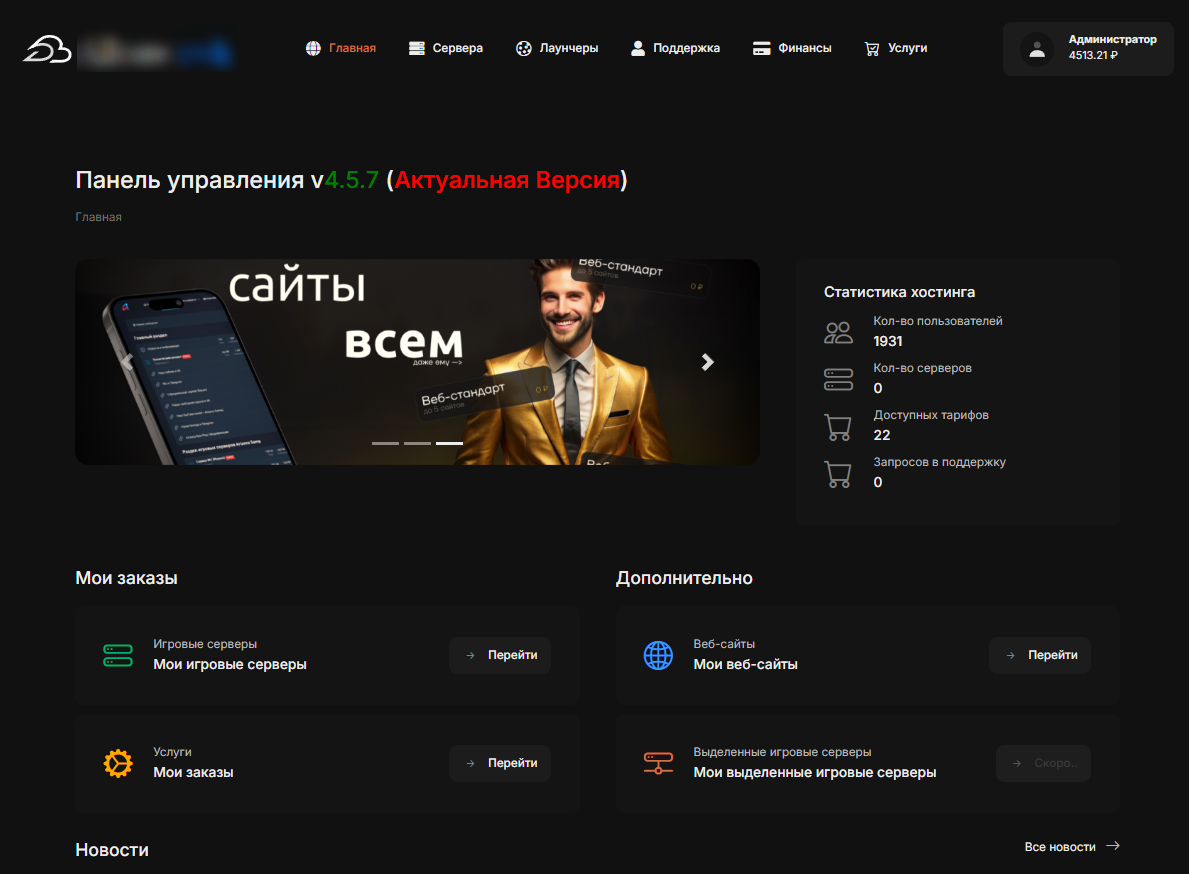Click the dedicated game servers icon
The image size is (1189, 874).
point(658,763)
